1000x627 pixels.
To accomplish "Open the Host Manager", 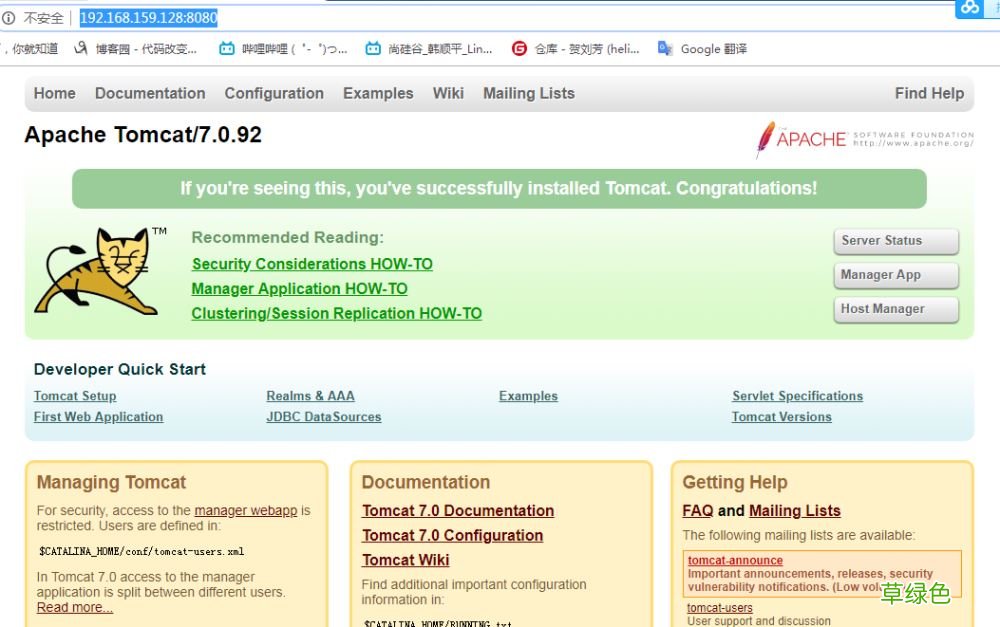I will 895,309.
